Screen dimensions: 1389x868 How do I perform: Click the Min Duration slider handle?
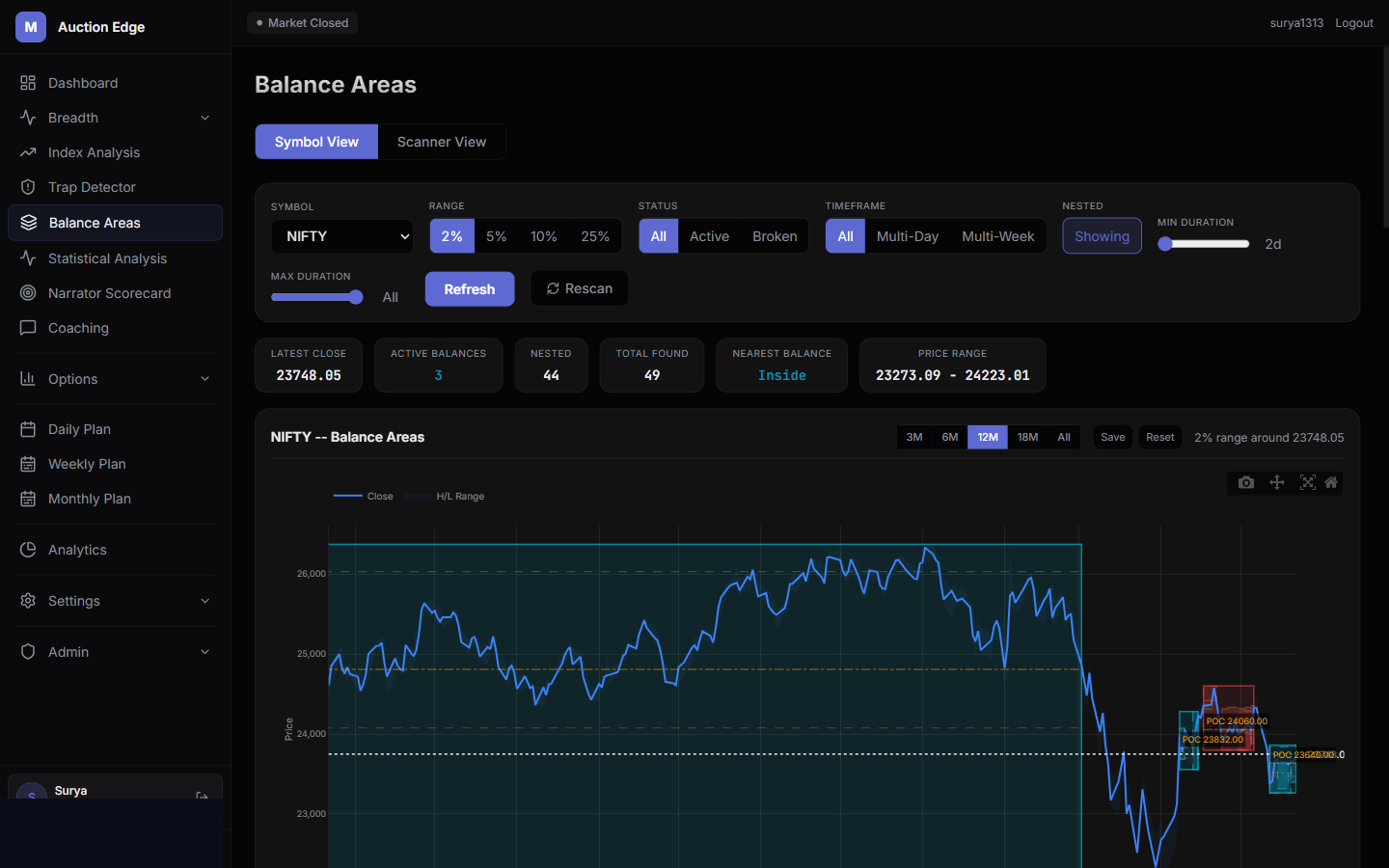(1165, 244)
